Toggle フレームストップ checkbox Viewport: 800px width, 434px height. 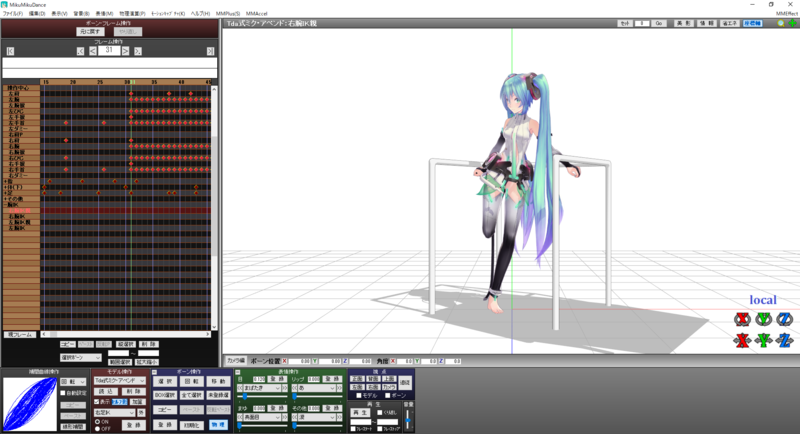point(380,429)
